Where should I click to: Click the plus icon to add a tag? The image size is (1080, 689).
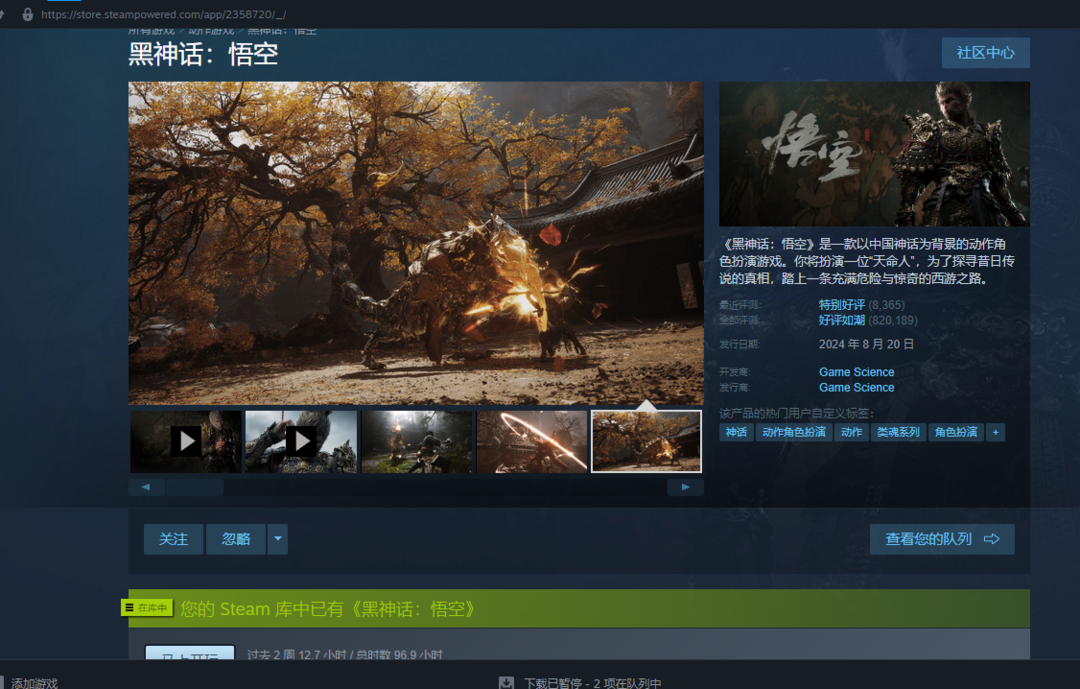[994, 432]
